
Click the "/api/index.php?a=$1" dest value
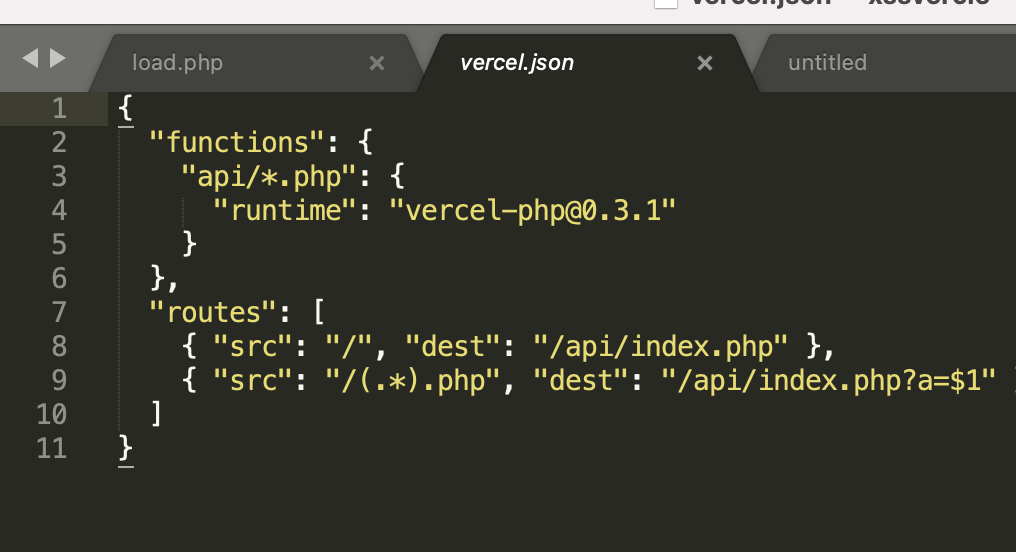(x=828, y=381)
